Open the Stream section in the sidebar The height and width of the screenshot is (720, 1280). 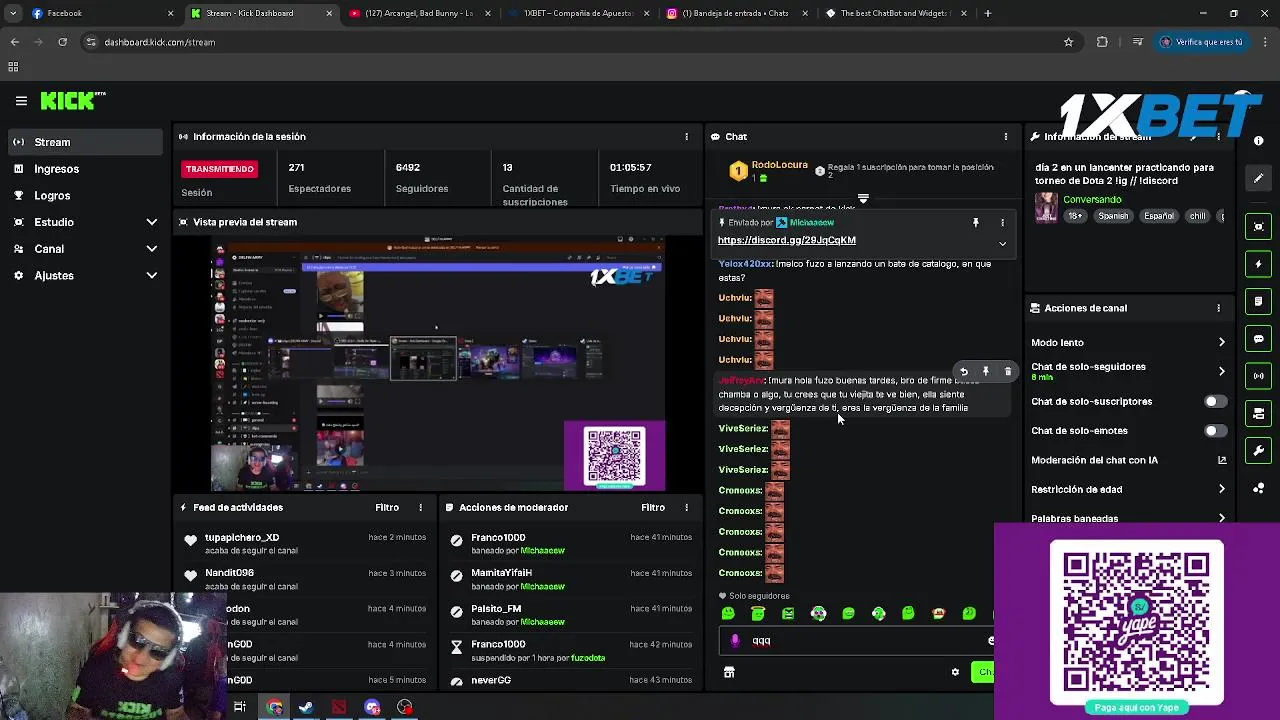(x=84, y=142)
